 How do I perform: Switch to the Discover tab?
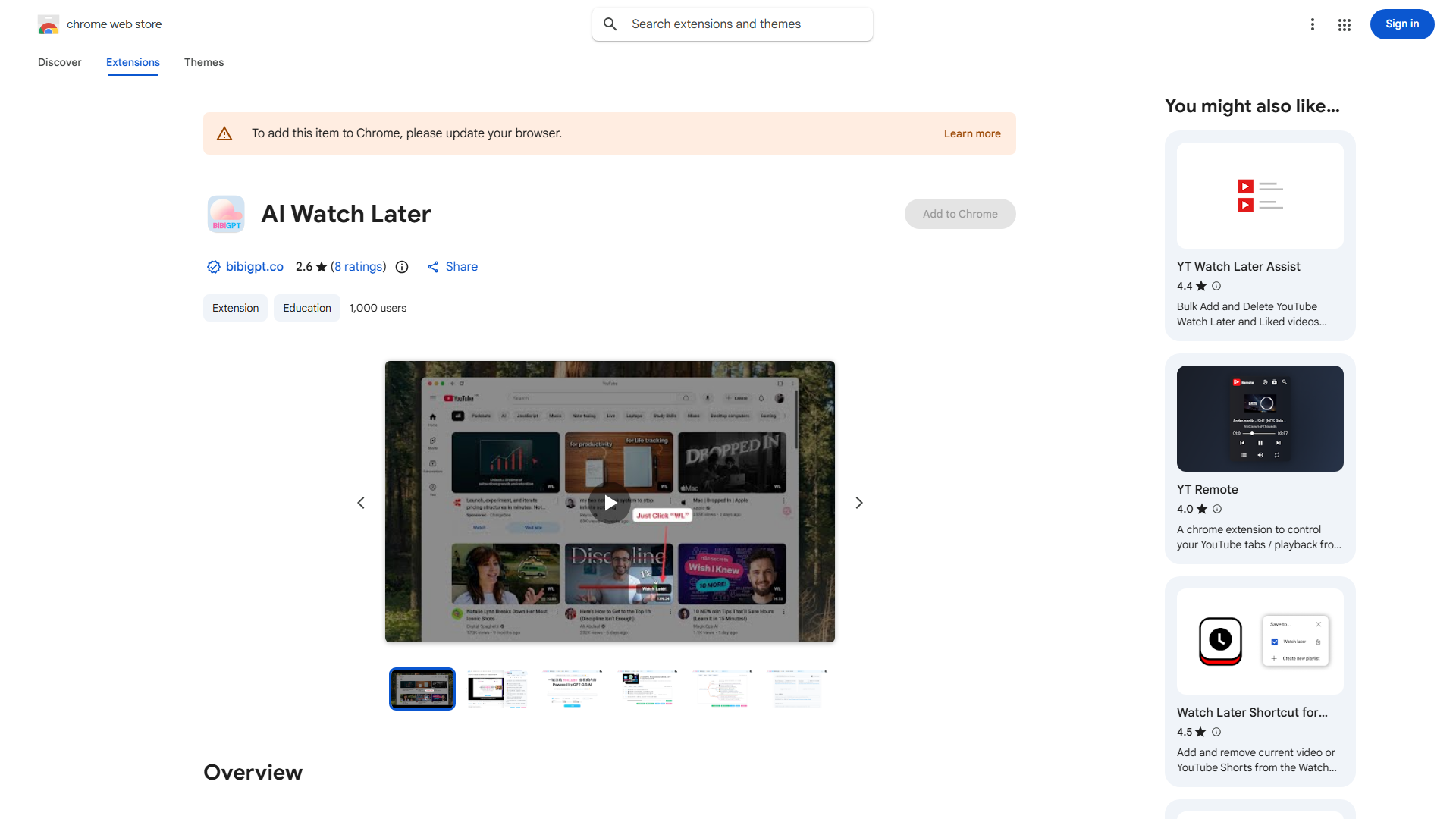59,62
